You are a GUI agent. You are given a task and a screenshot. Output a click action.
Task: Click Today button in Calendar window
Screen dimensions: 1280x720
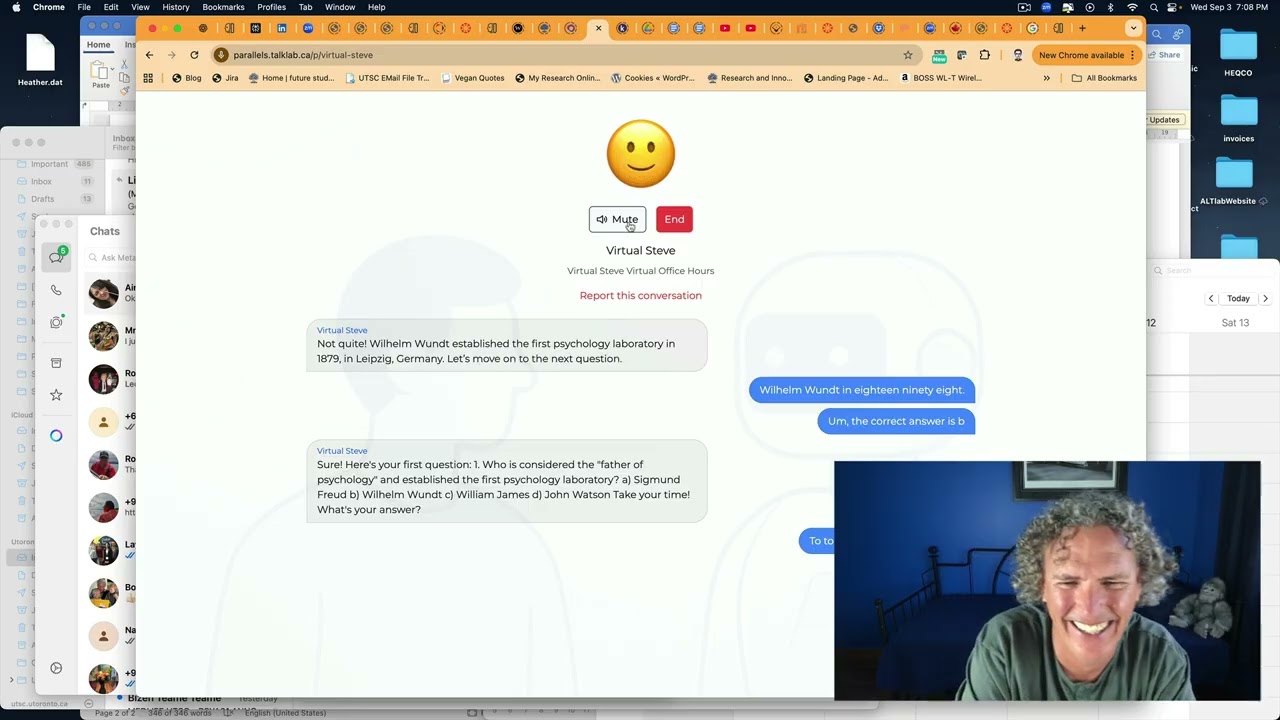(x=1238, y=298)
